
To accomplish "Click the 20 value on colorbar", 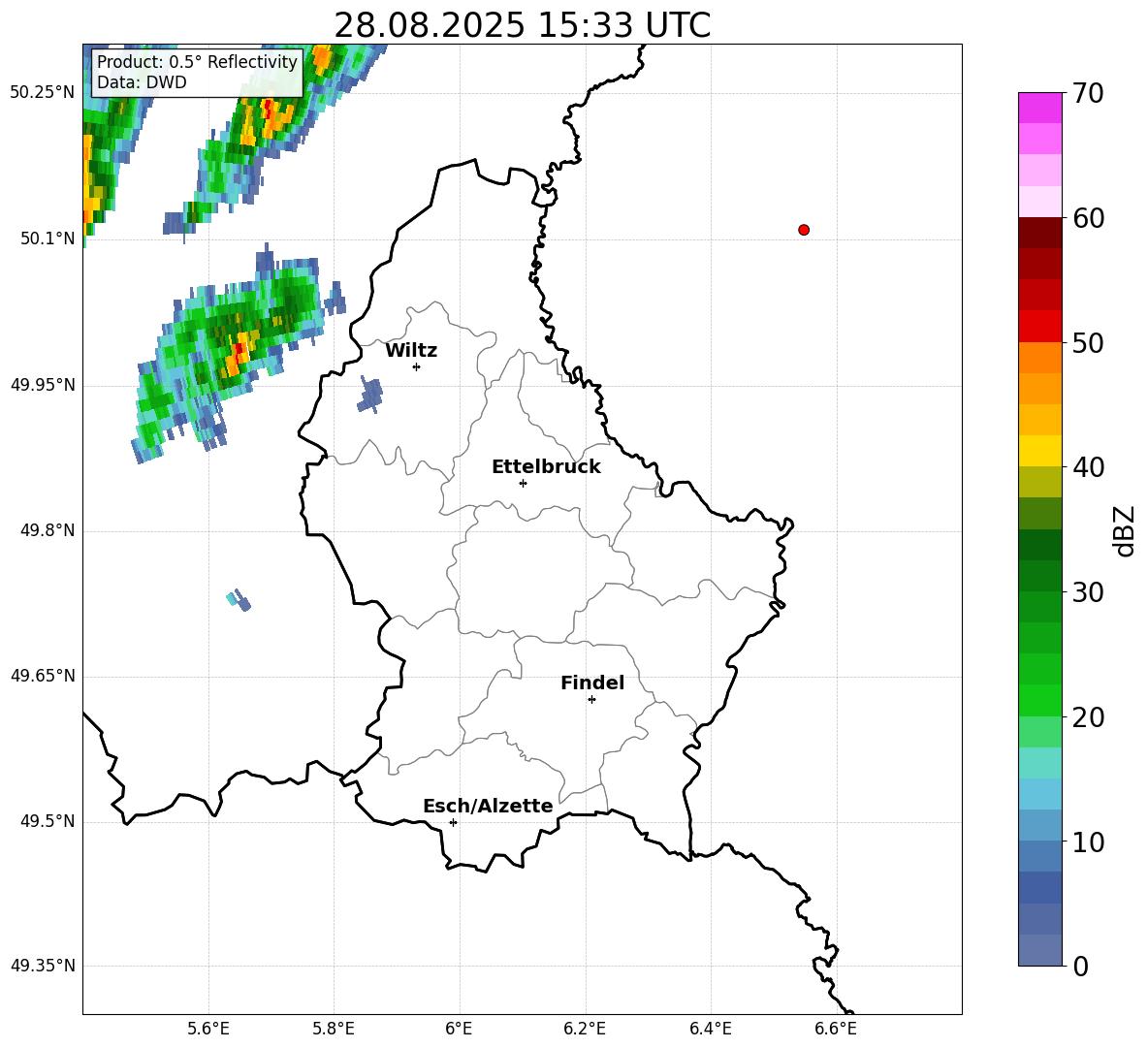I will [x=1088, y=717].
